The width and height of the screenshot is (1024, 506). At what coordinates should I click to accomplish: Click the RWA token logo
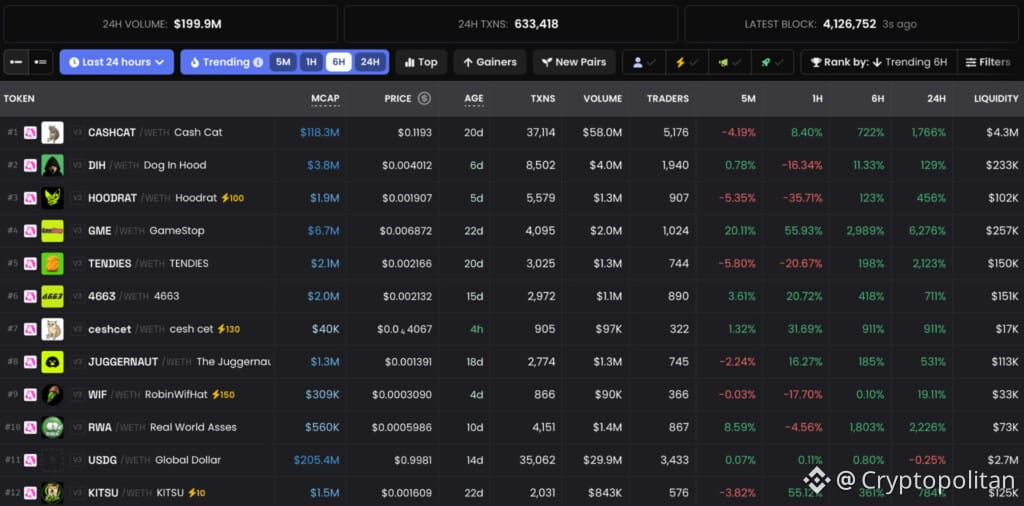52,427
